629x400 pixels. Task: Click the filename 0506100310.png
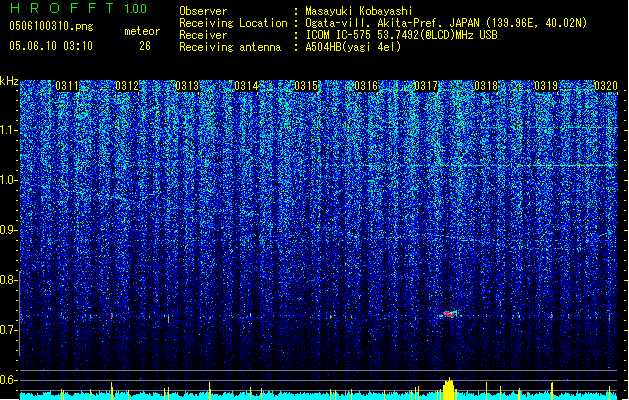(51, 26)
